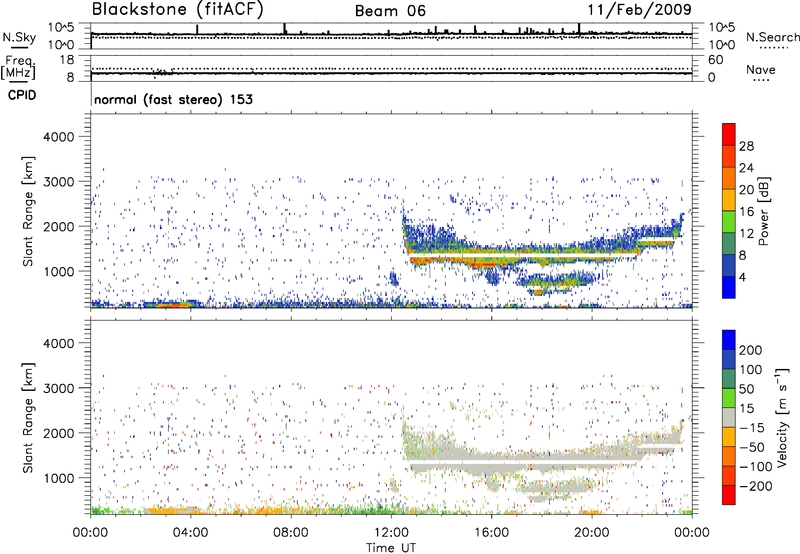Click the "1000" tick in the velocity panel
The height and width of the screenshot is (554, 800).
click(58, 478)
